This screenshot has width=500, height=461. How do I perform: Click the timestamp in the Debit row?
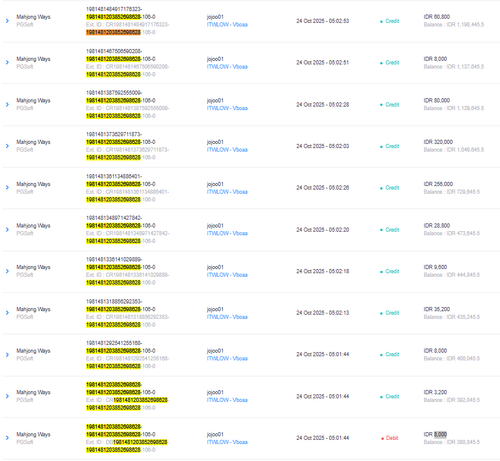click(323, 438)
